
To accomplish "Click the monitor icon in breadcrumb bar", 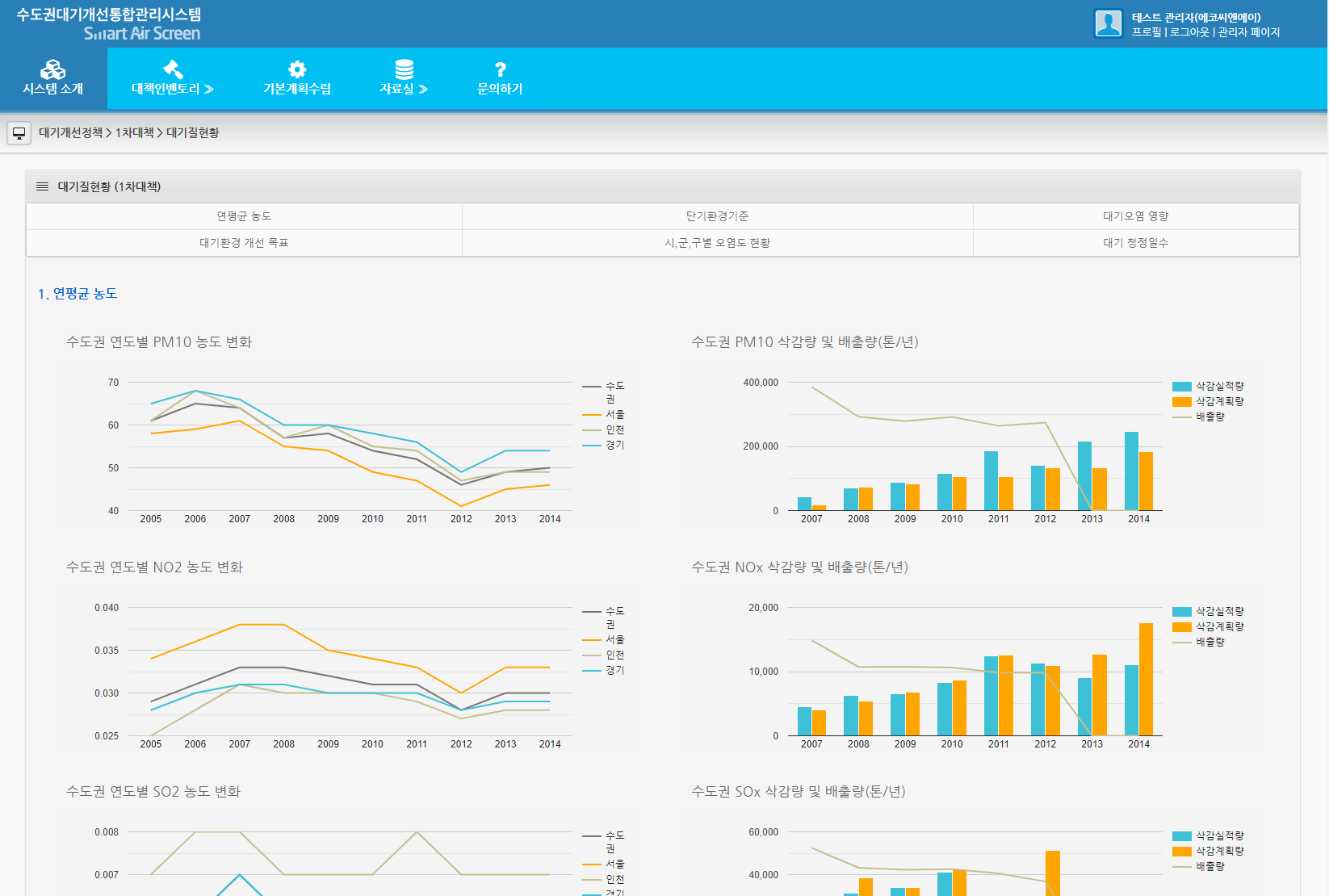I will pos(19,133).
